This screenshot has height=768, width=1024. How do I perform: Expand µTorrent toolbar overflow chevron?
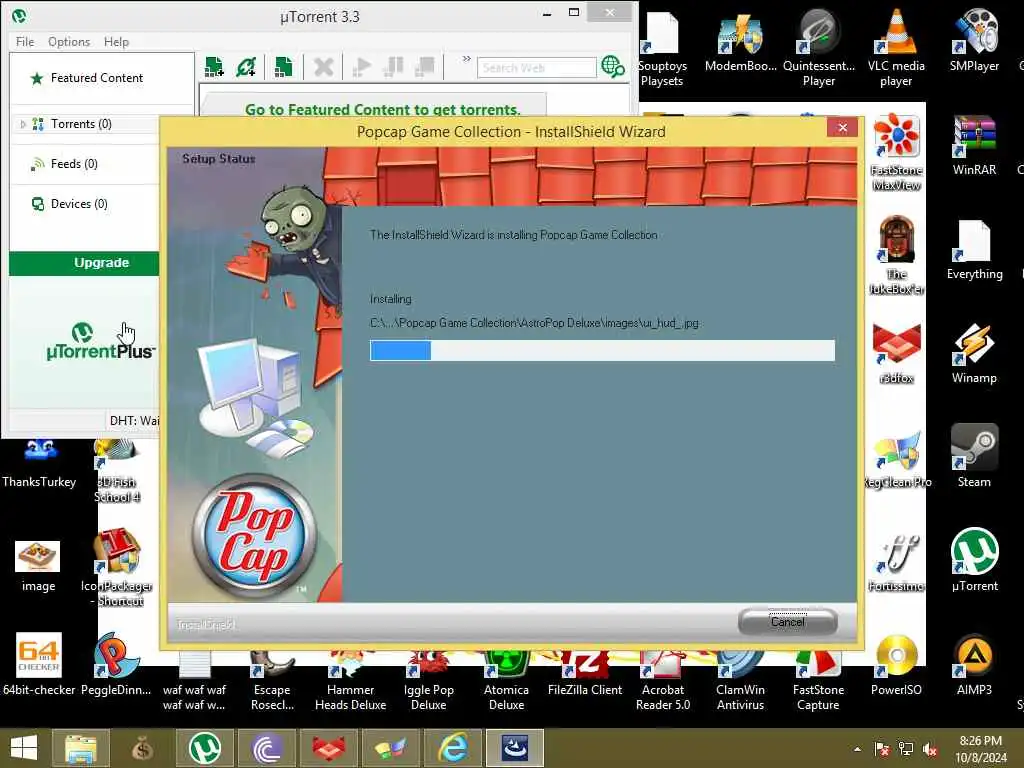click(x=466, y=59)
